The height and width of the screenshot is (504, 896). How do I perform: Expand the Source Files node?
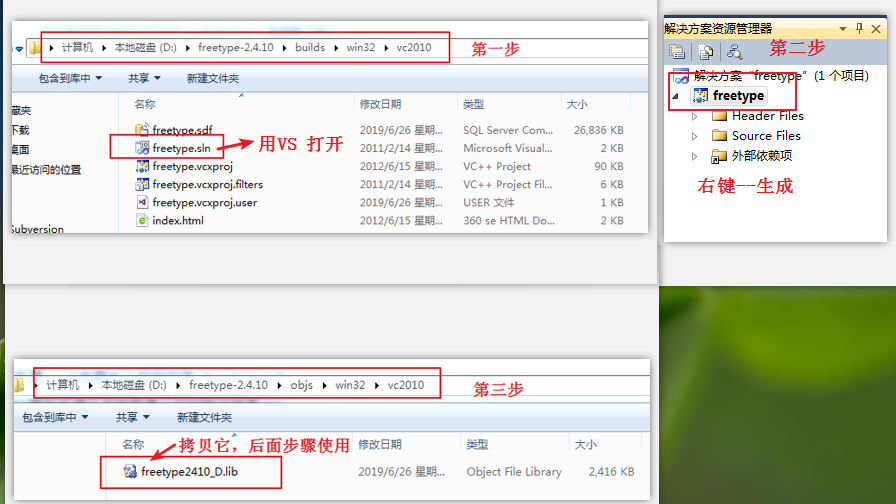[x=694, y=136]
